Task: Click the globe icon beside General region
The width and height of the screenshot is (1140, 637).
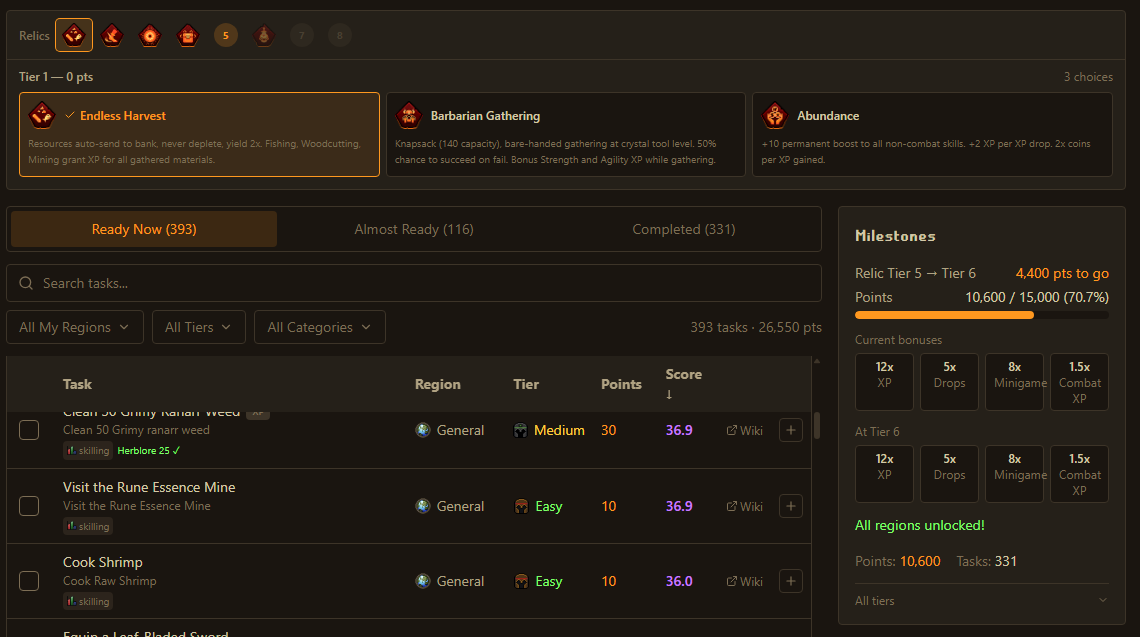Action: [422, 430]
